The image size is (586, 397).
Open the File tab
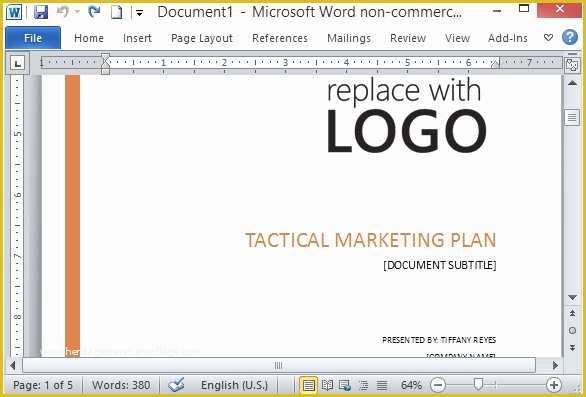tap(33, 38)
